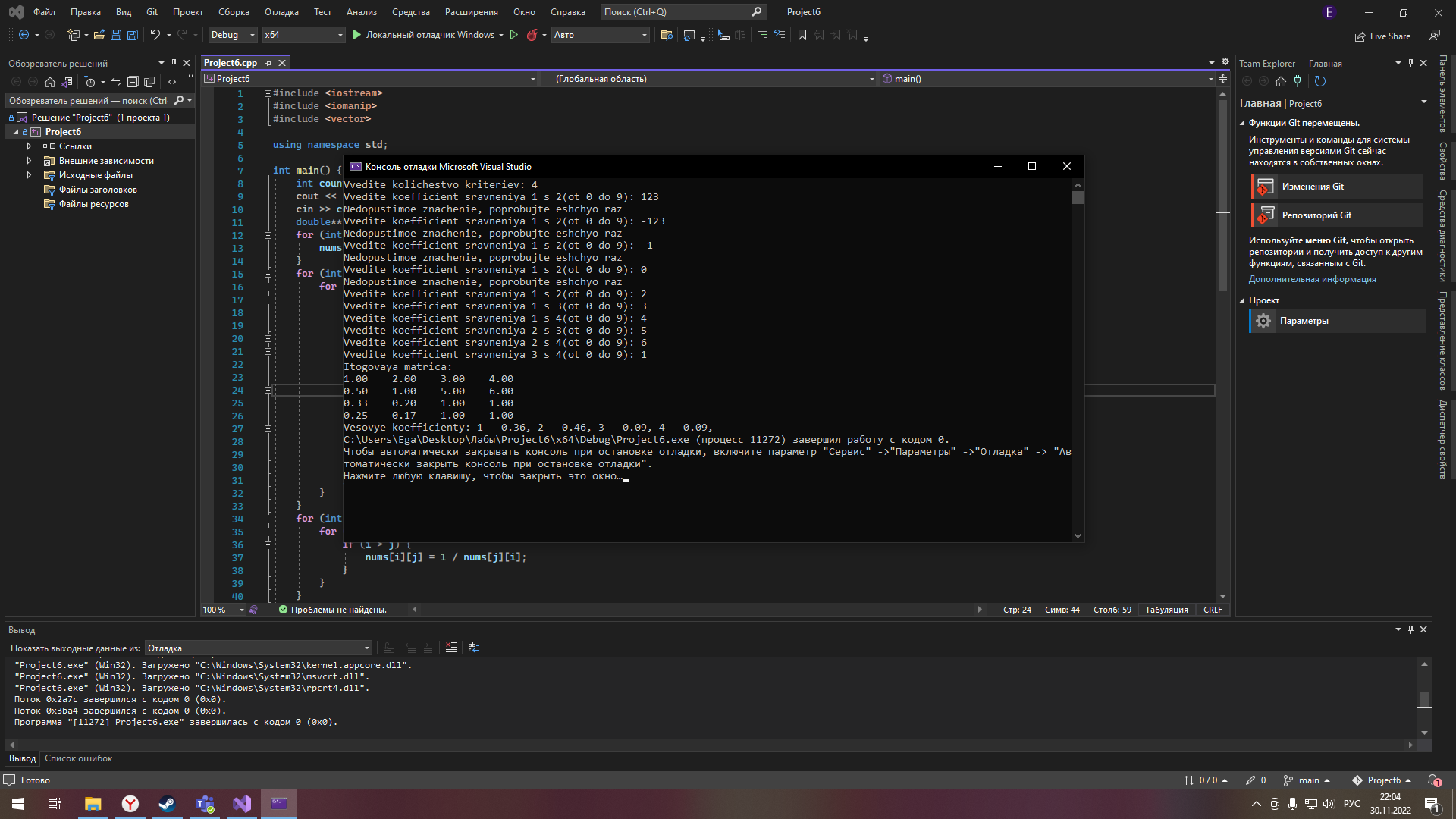
Task: Open the Отладка menu
Action: tap(281, 12)
